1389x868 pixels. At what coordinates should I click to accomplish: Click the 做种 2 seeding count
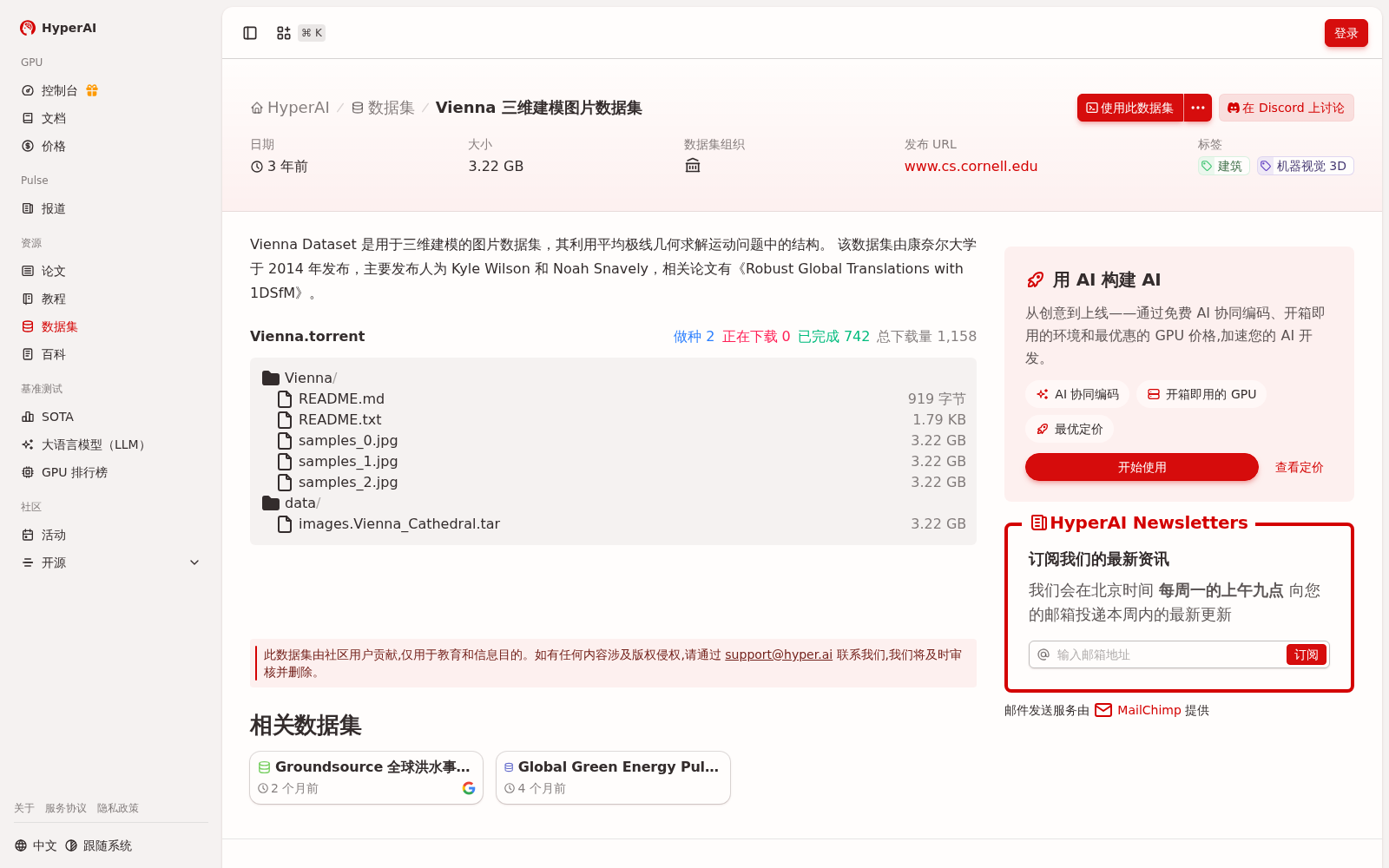click(x=694, y=336)
